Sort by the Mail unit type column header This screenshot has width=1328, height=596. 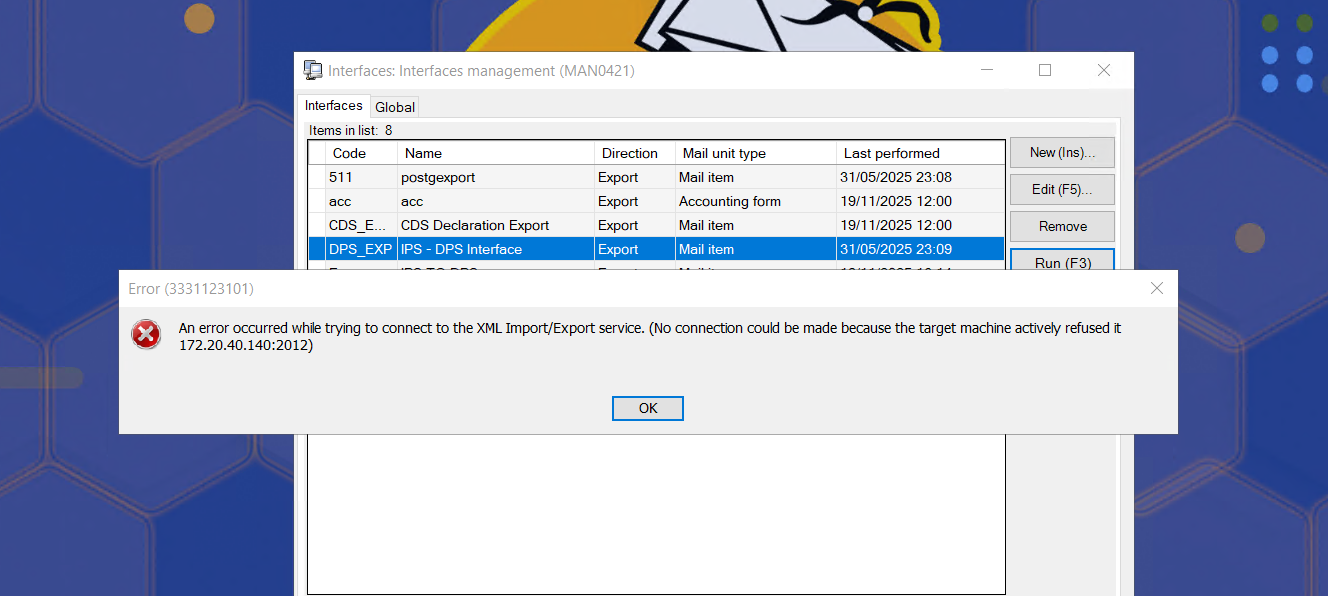point(756,153)
